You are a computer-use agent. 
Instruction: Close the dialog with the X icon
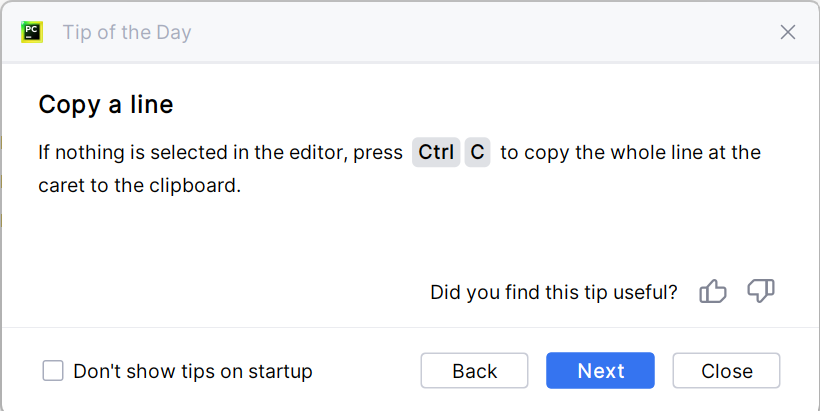[788, 32]
